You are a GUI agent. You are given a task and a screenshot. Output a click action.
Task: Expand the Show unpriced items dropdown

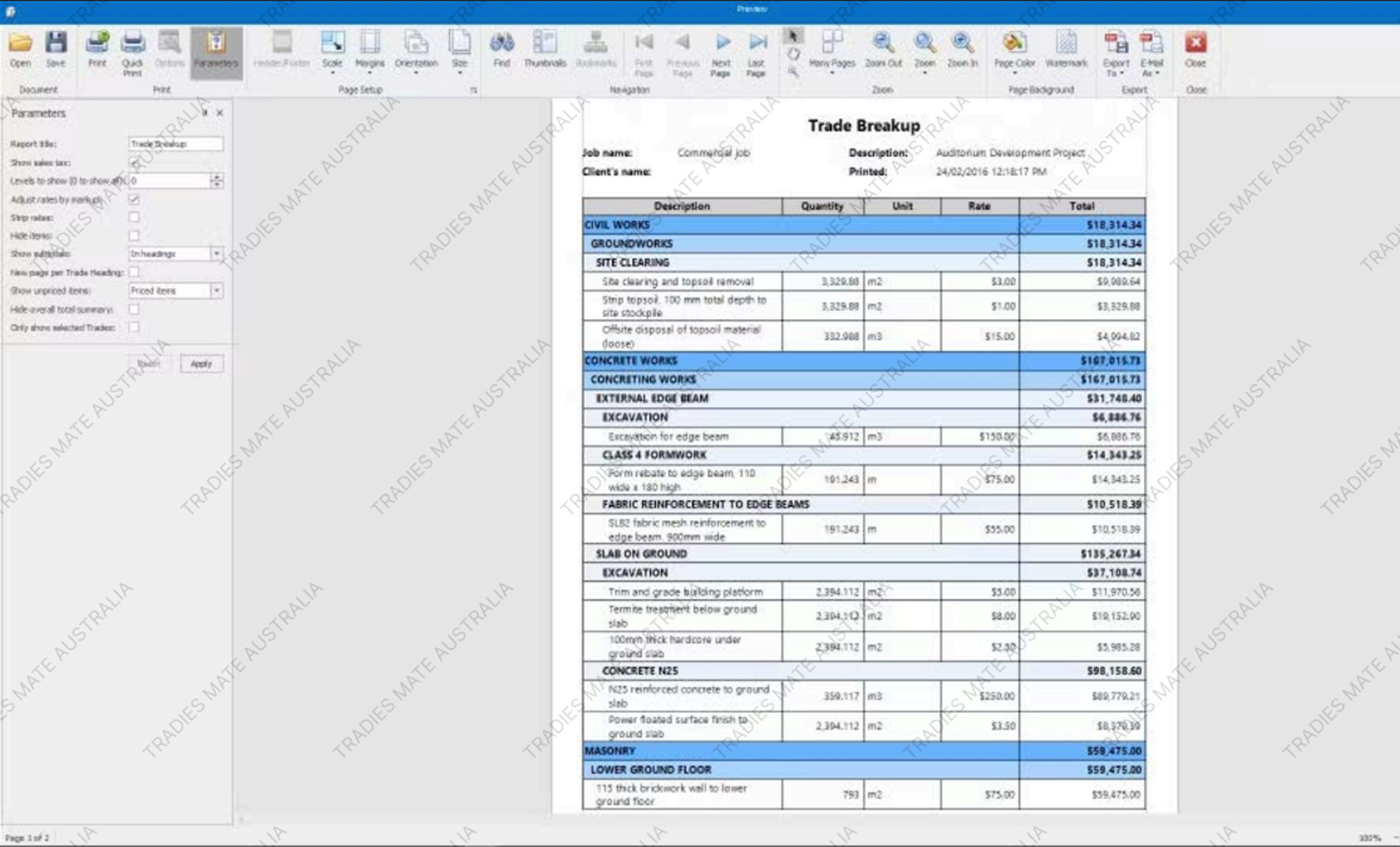pyautogui.click(x=216, y=291)
